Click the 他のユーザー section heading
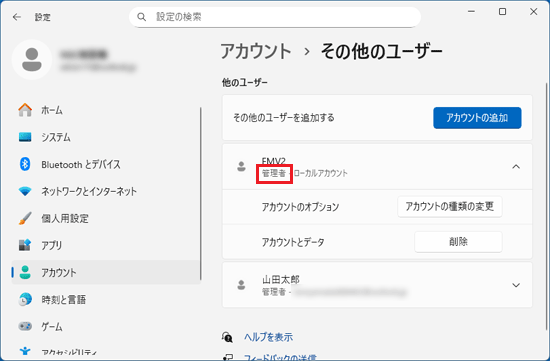 (244, 83)
